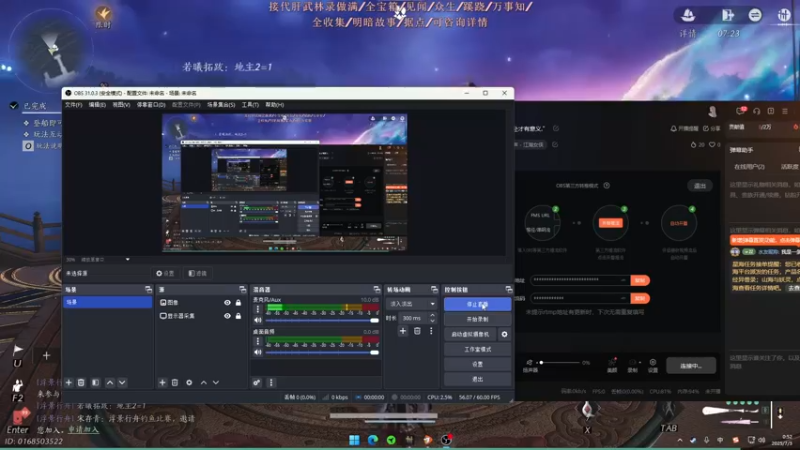Click headset support icon in streaming app header
This screenshot has width=800, height=450.
tap(757, 111)
